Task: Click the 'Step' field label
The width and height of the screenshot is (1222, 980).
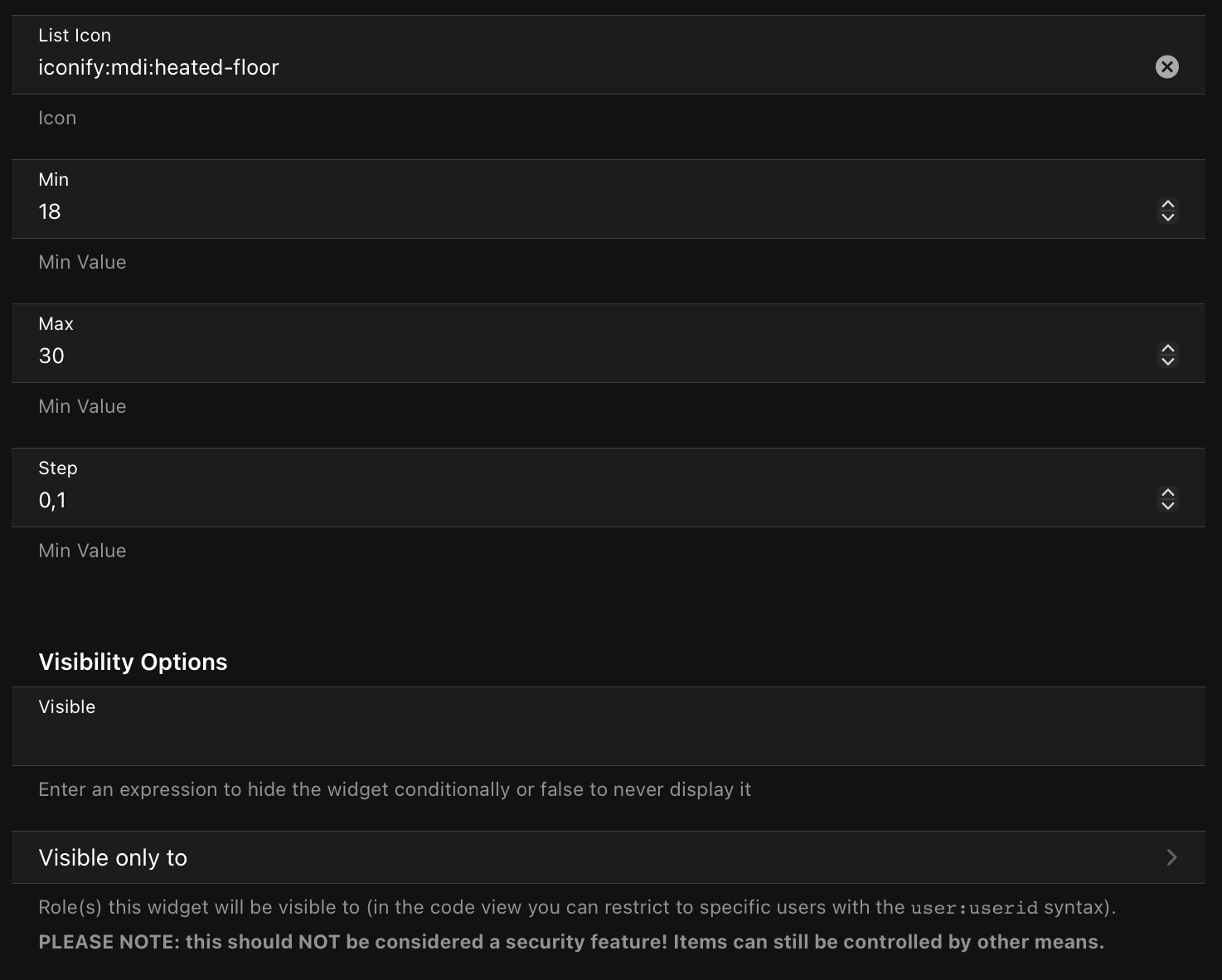Action: click(58, 468)
